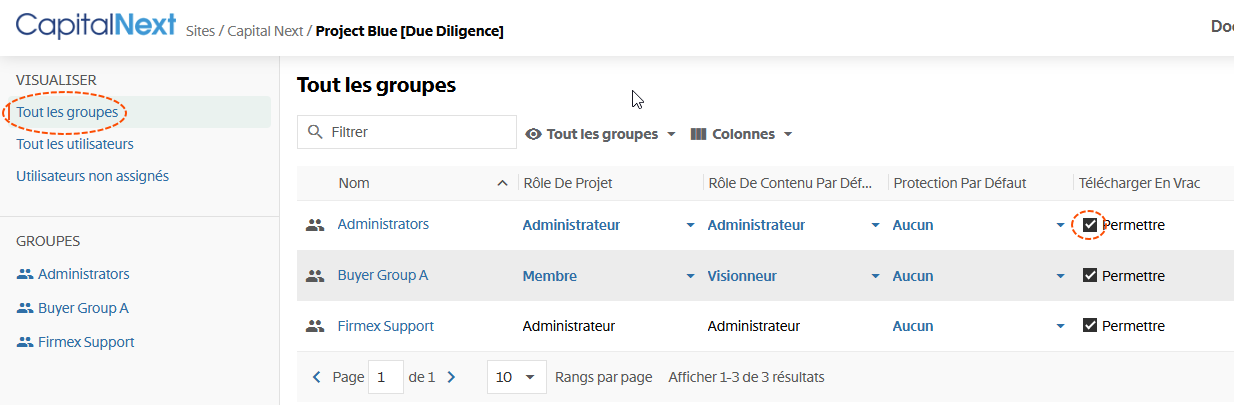
Task: Select Tout les groupes in sidebar
Action: click(67, 112)
